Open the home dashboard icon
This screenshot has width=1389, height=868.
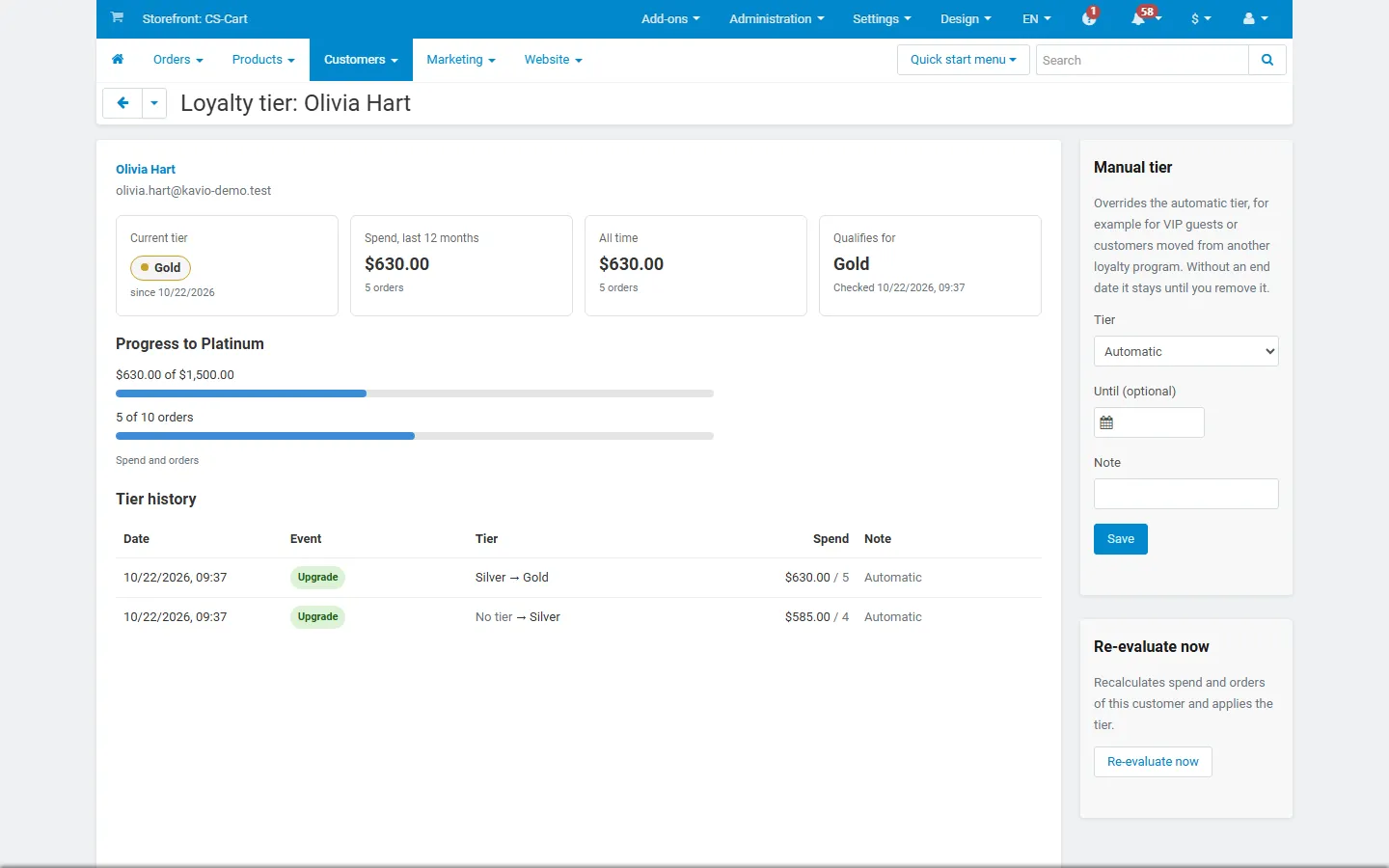(x=118, y=60)
